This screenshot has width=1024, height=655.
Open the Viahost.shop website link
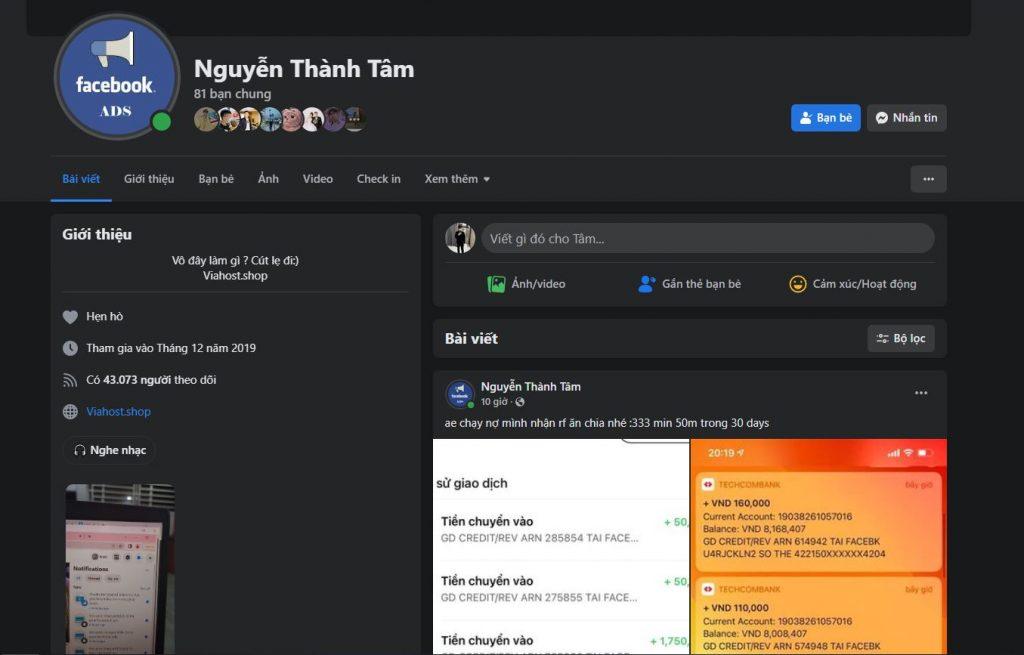118,411
